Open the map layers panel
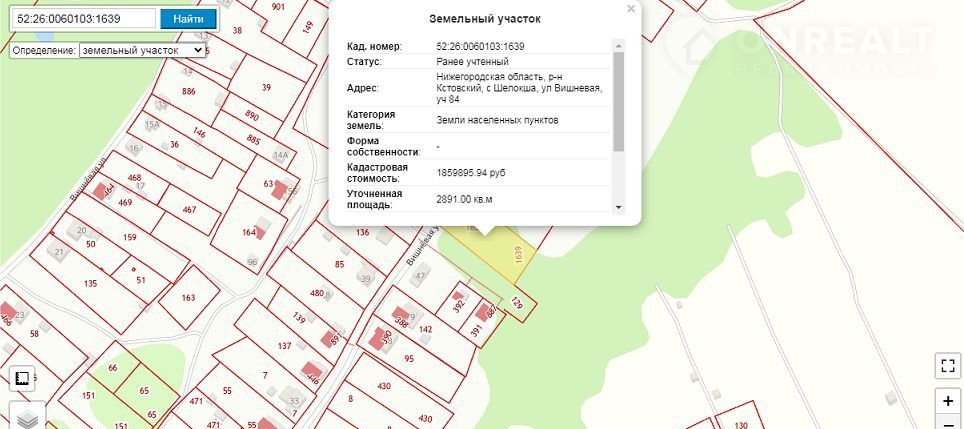This screenshot has width=964, height=429. tap(27, 418)
